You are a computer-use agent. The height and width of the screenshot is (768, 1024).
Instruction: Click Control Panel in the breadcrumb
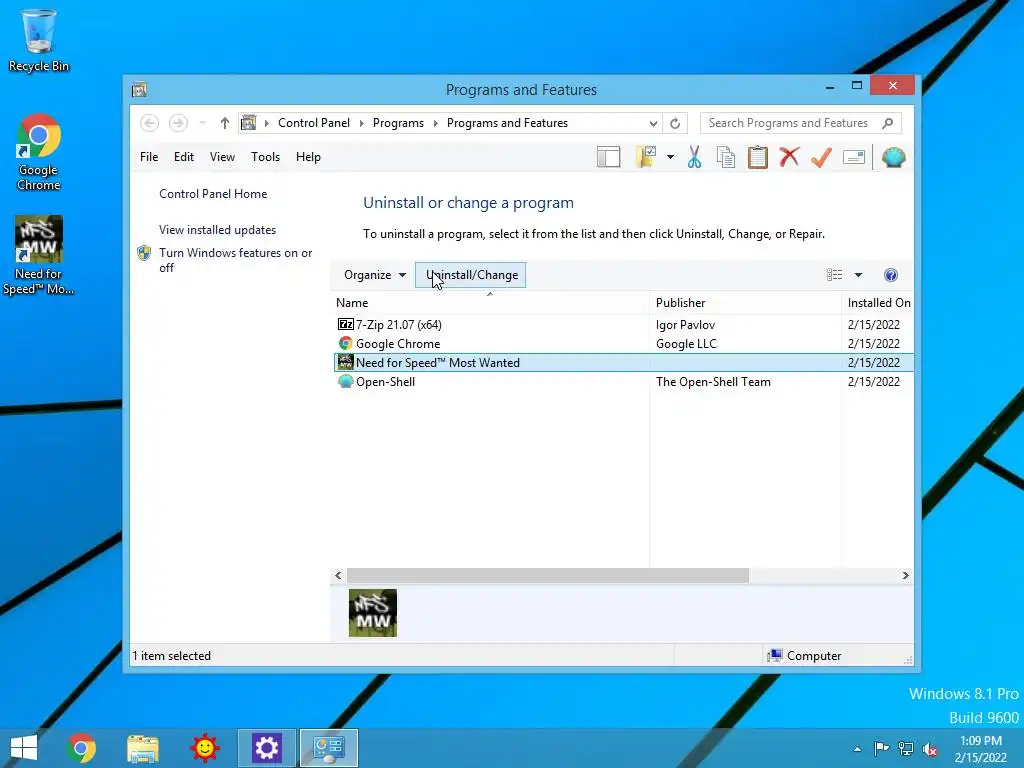pos(313,123)
